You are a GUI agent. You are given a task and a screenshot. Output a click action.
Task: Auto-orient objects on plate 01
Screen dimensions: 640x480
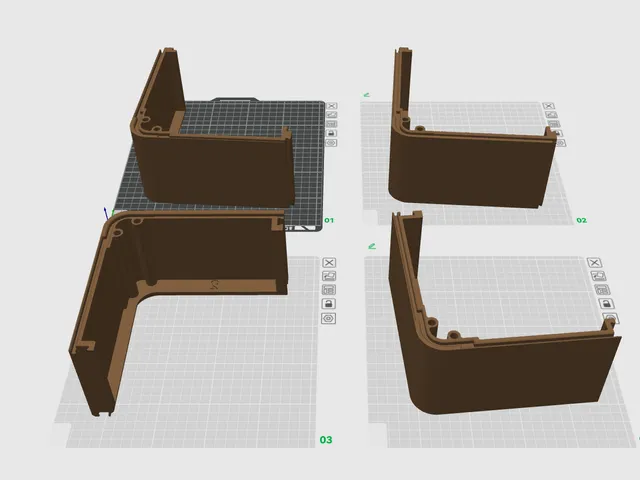coord(331,115)
